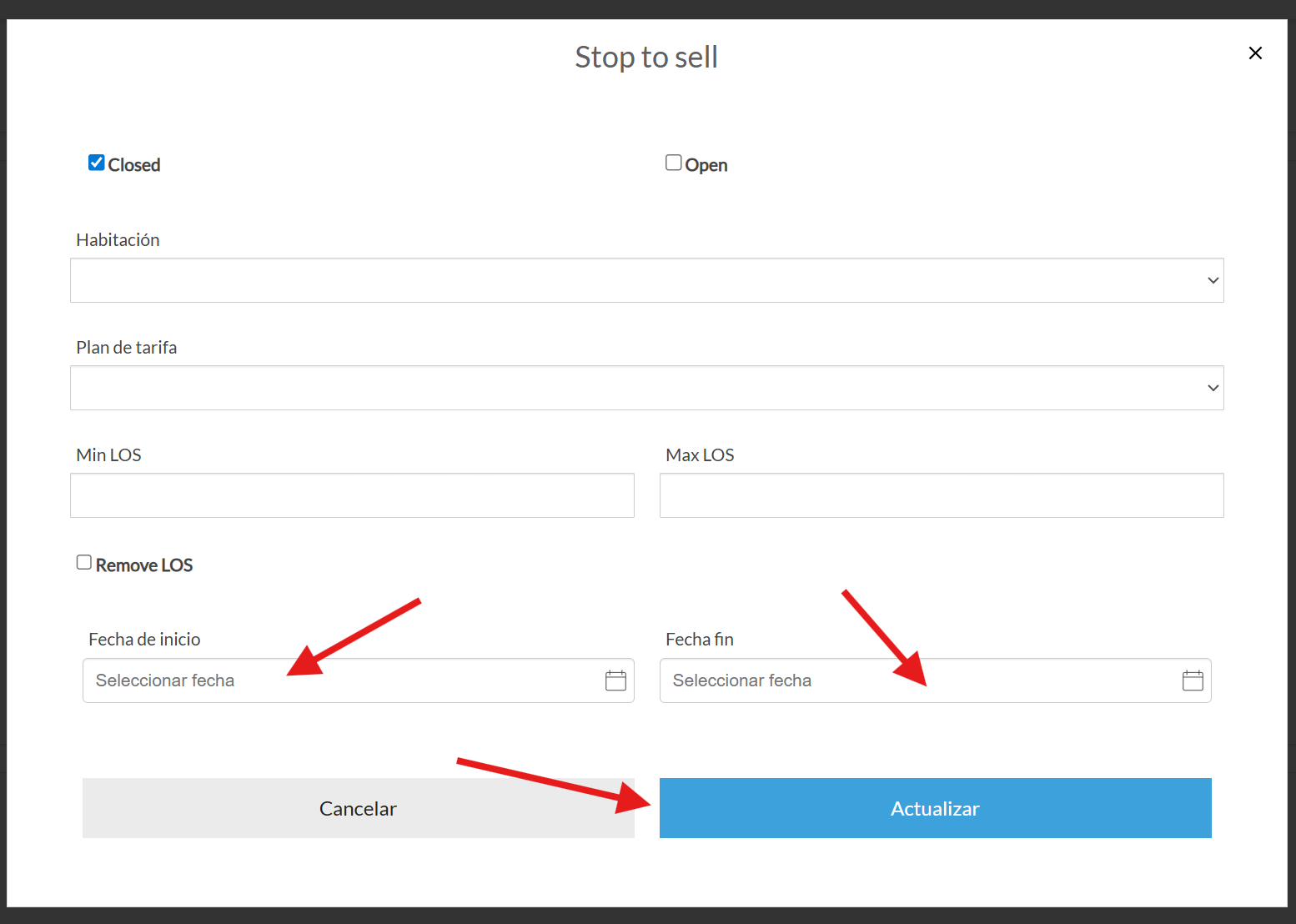Screen dimensions: 1296x924
Task: Uncheck the Closed checkbox
Action: pyautogui.click(x=97, y=163)
